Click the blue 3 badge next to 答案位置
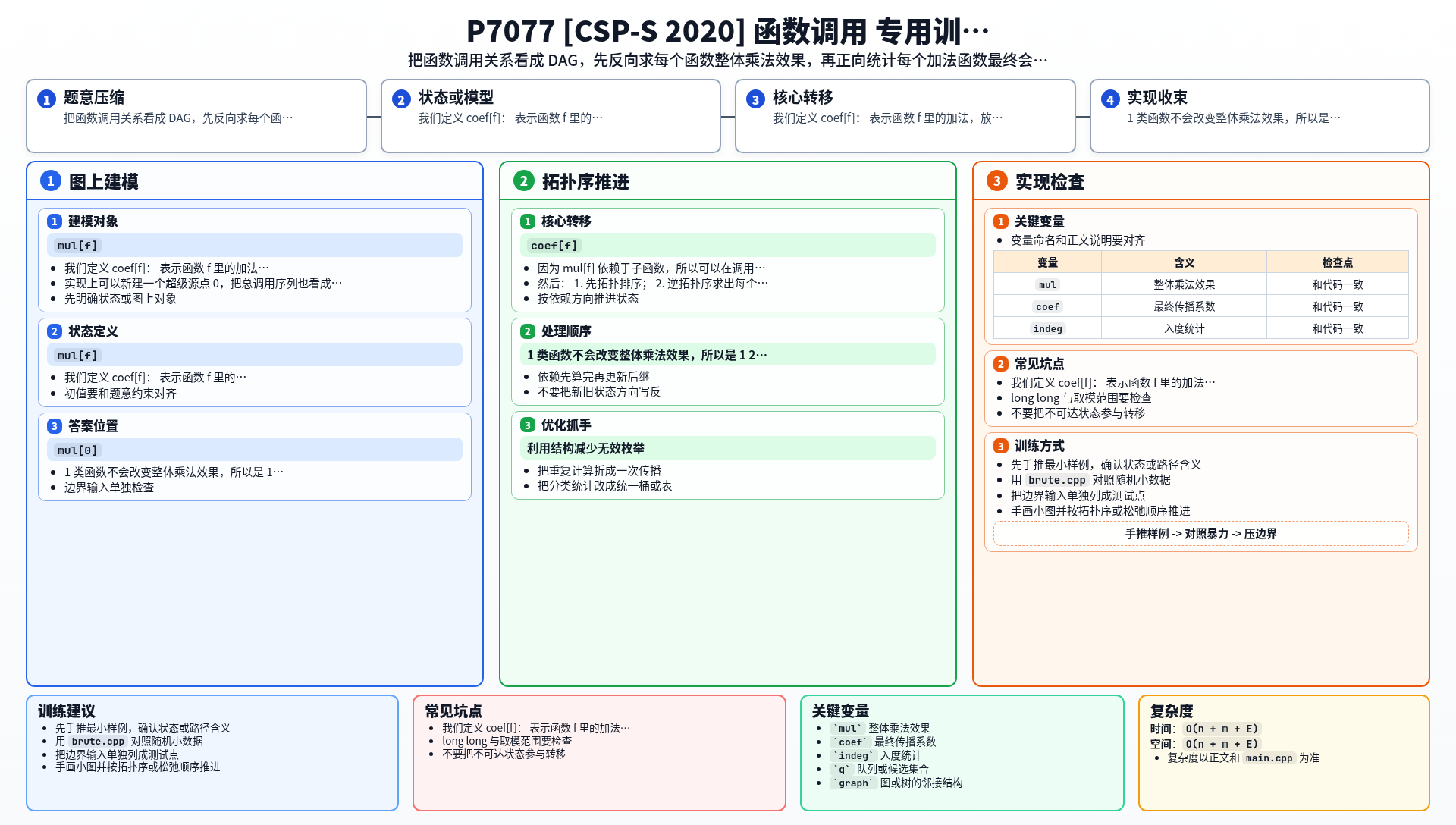1456x825 pixels. click(x=55, y=426)
